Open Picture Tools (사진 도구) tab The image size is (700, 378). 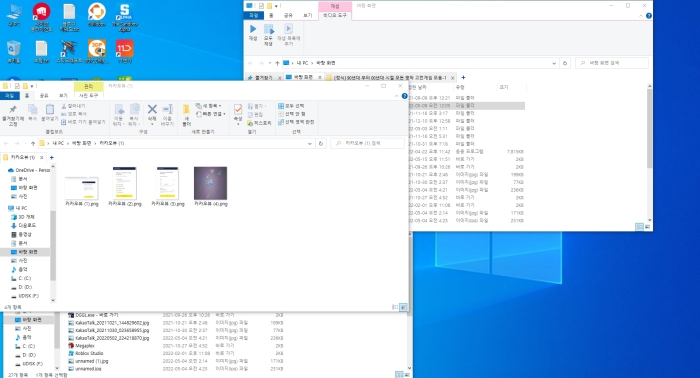88,96
